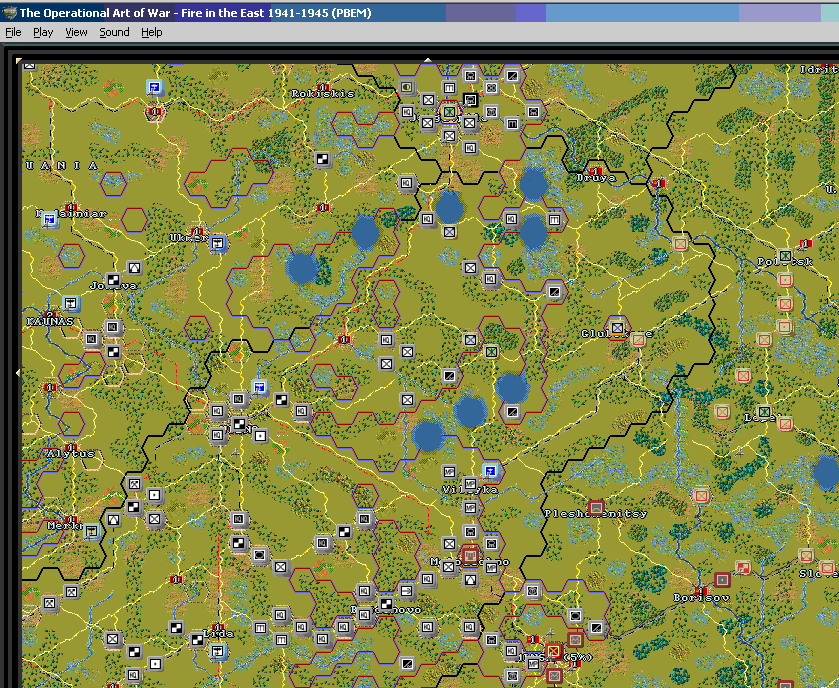839x688 pixels.
Task: Click the objective flag at Rokiskis
Action: [x=323, y=87]
